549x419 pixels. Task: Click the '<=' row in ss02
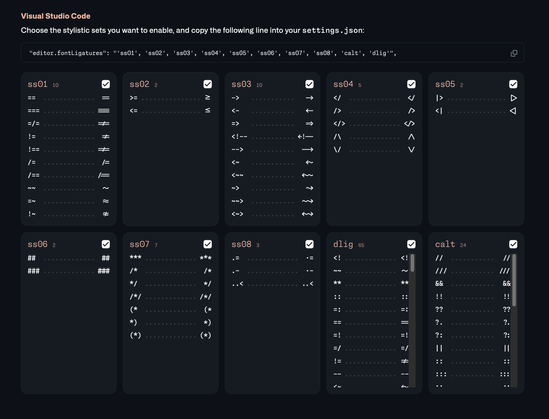click(x=171, y=111)
